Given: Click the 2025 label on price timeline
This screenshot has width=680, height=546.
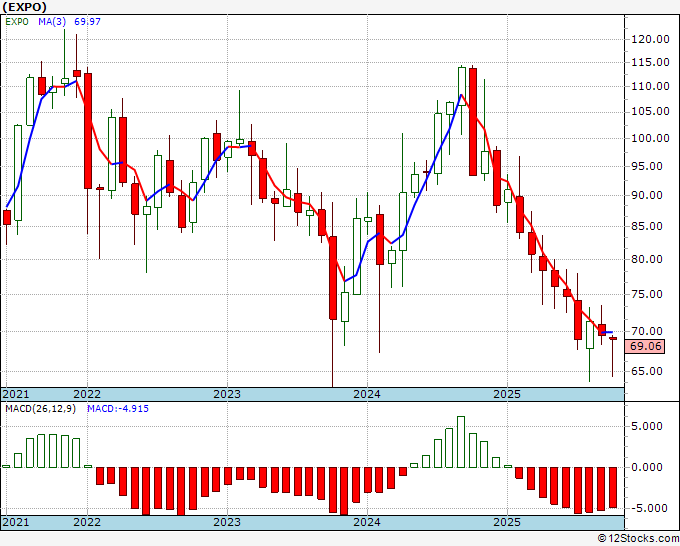Looking at the screenshot, I should [x=507, y=394].
